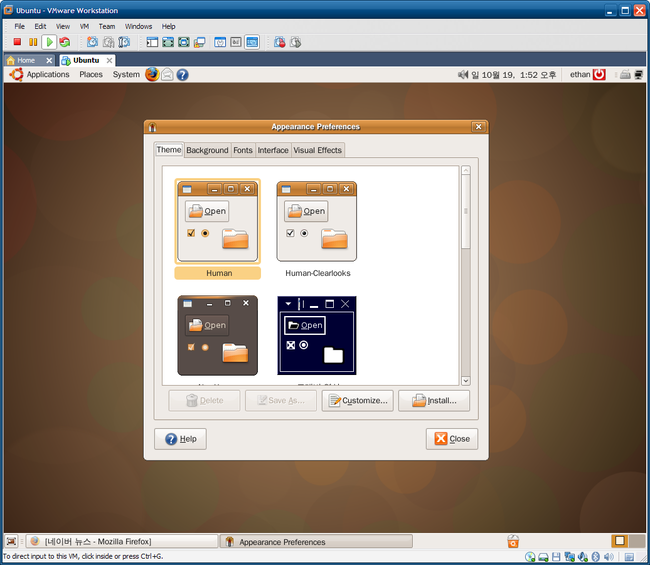Image resolution: width=650 pixels, height=565 pixels.
Task: Toggle the sidebar view icon in the toolbar
Action: coord(152,42)
